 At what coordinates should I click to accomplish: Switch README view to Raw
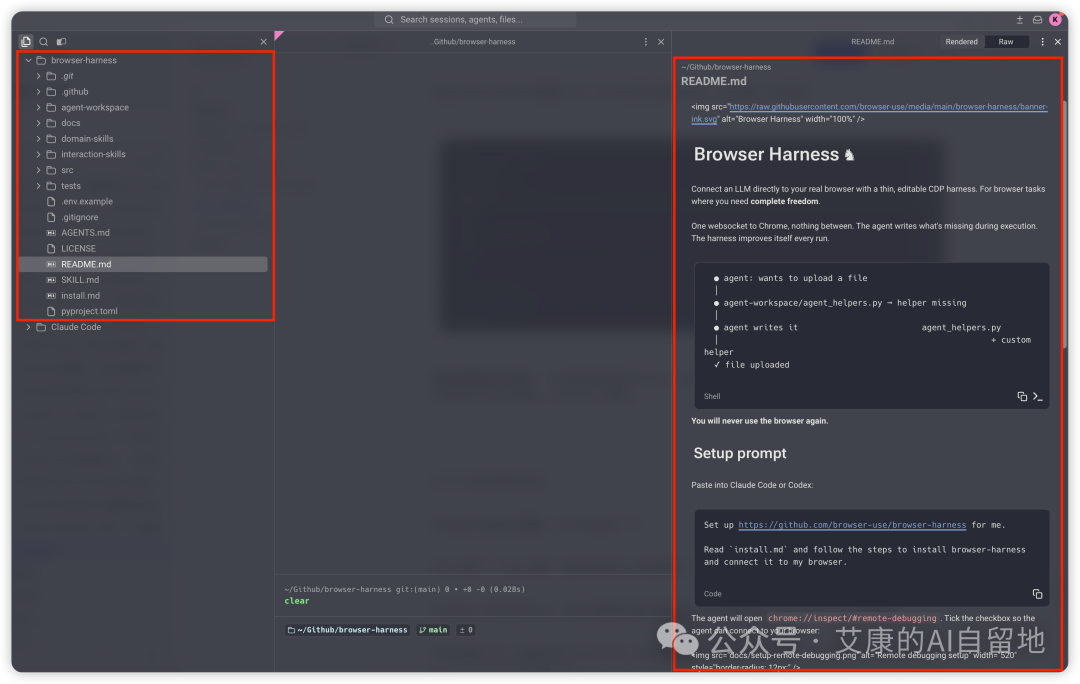pos(1006,41)
